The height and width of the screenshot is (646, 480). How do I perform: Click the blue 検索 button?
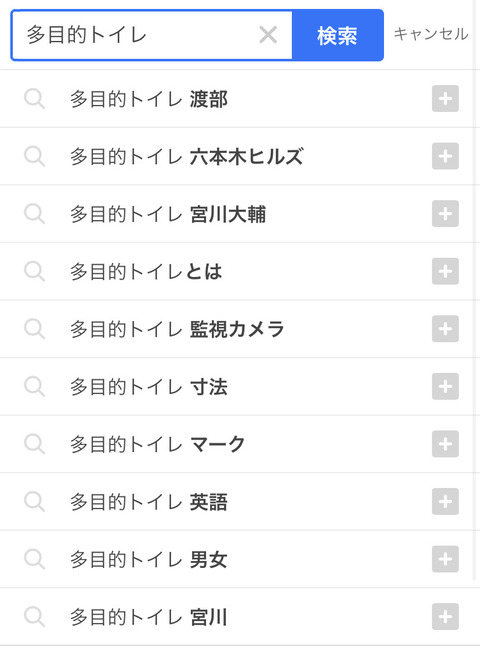[338, 35]
